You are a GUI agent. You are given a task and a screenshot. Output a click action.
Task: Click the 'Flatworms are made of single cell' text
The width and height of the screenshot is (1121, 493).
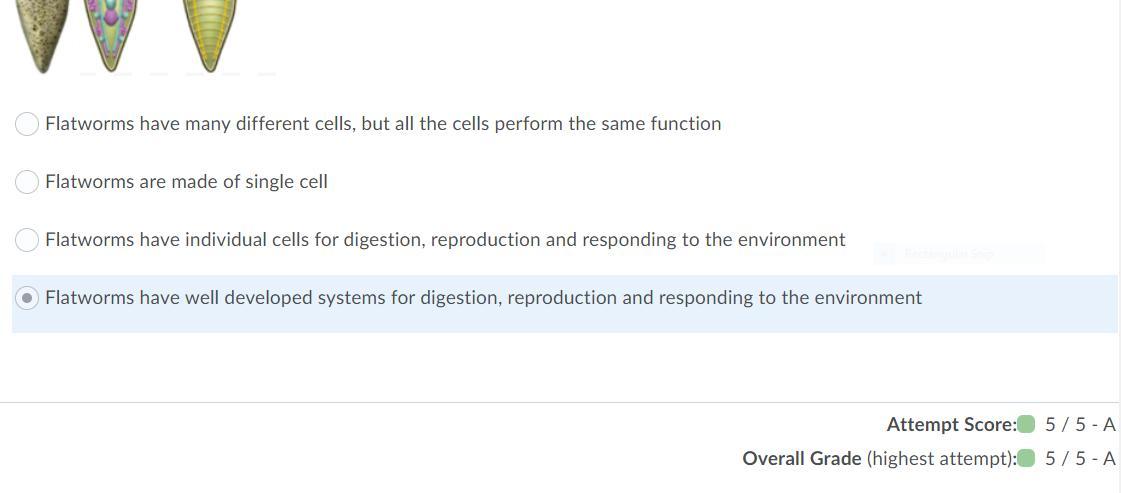click(186, 182)
